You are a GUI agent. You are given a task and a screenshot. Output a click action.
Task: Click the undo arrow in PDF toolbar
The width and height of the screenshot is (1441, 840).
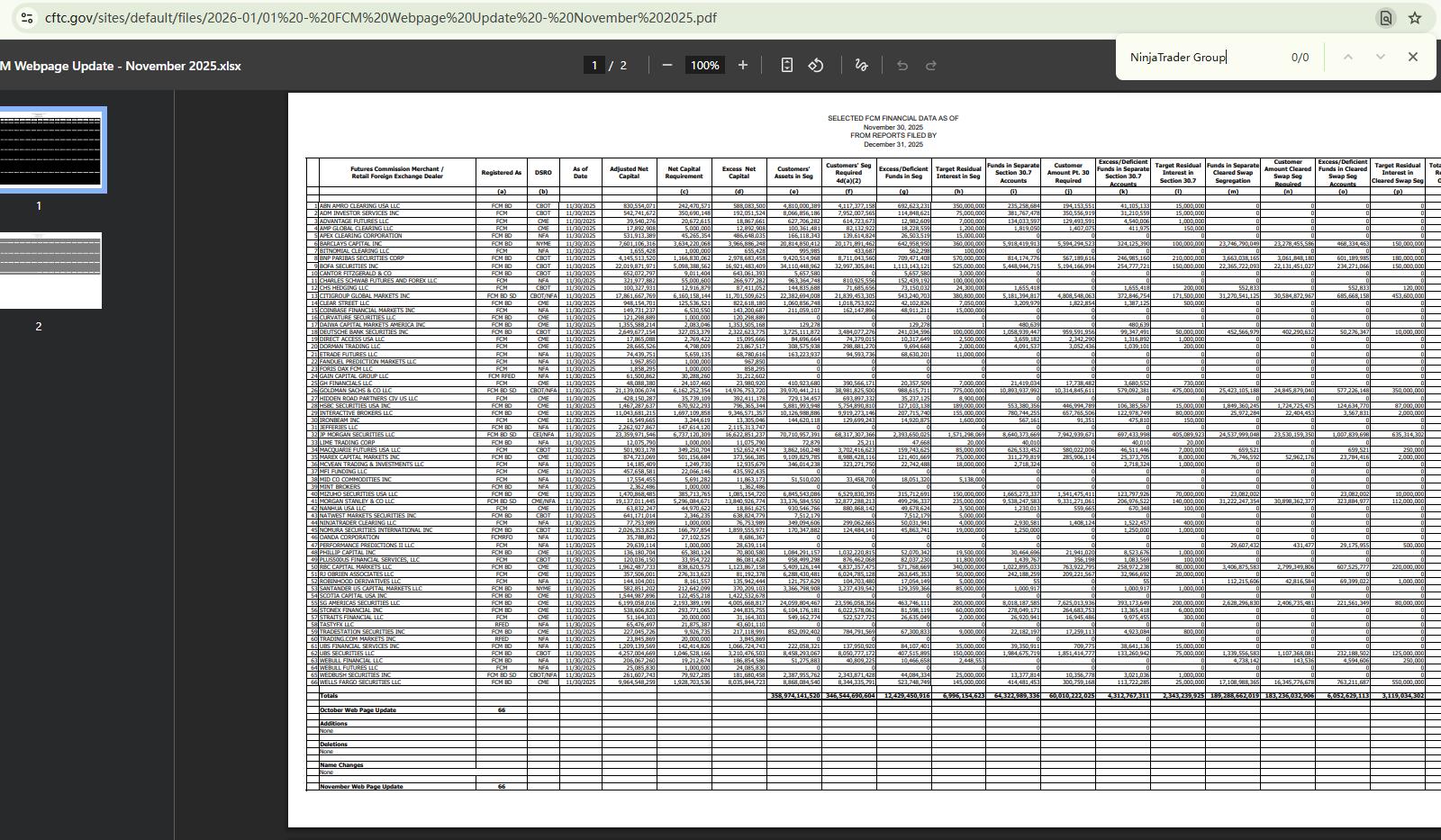(x=902, y=65)
